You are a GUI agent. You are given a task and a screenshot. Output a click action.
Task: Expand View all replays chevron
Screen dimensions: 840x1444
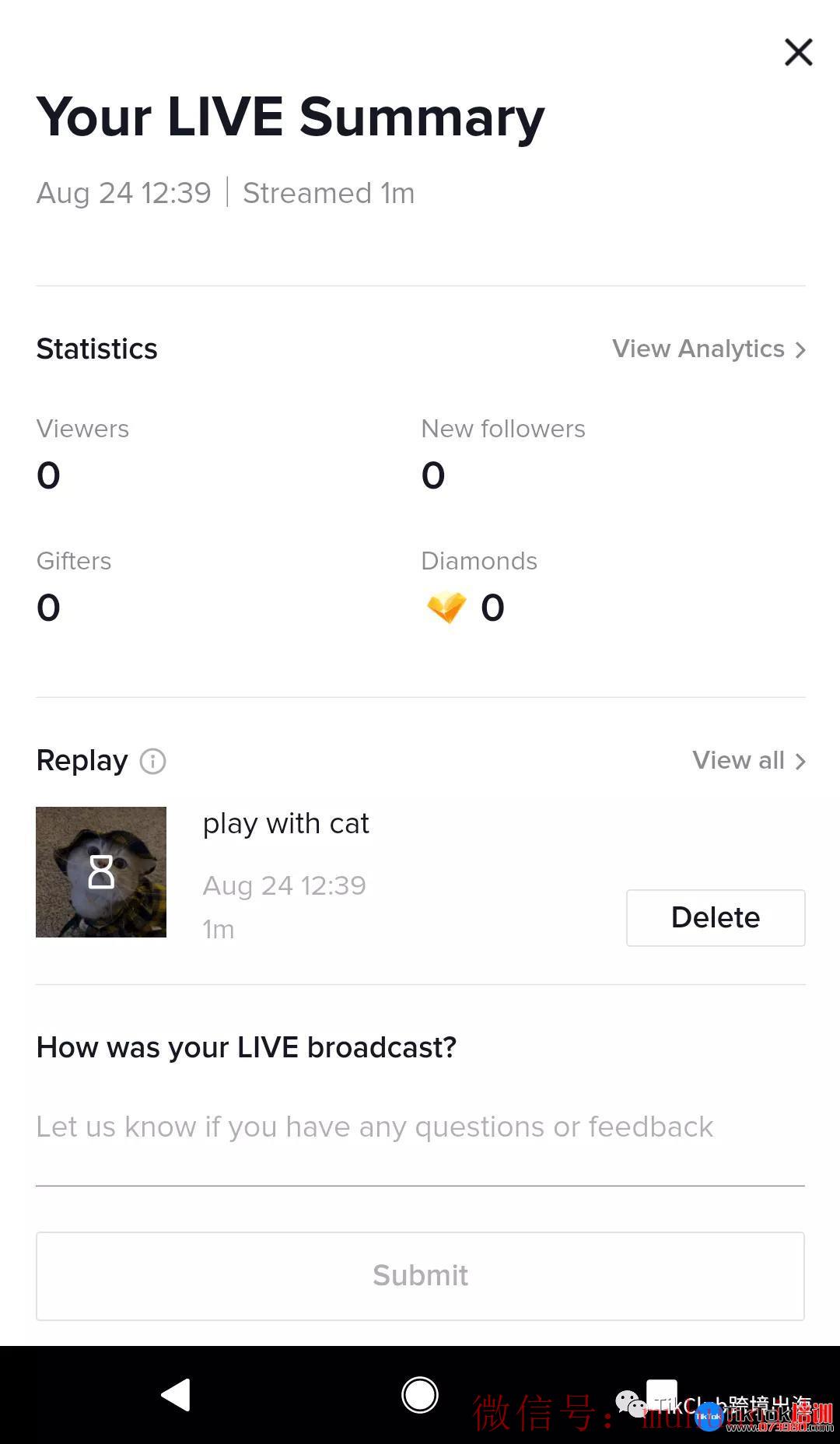pyautogui.click(x=800, y=761)
